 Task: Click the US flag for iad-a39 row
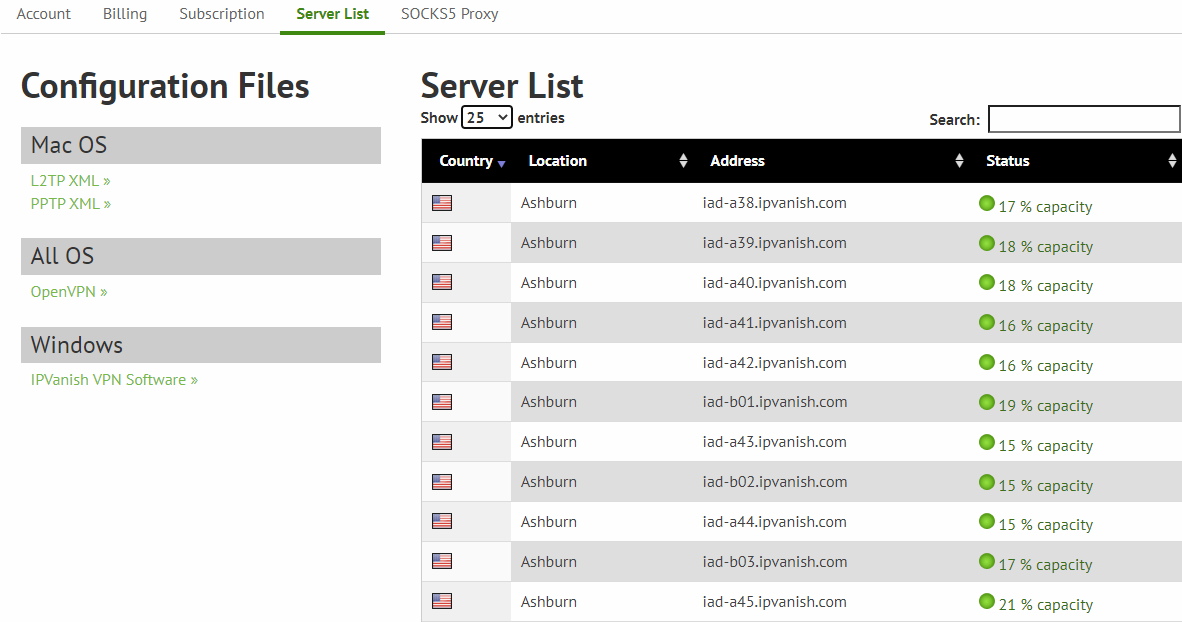[442, 243]
